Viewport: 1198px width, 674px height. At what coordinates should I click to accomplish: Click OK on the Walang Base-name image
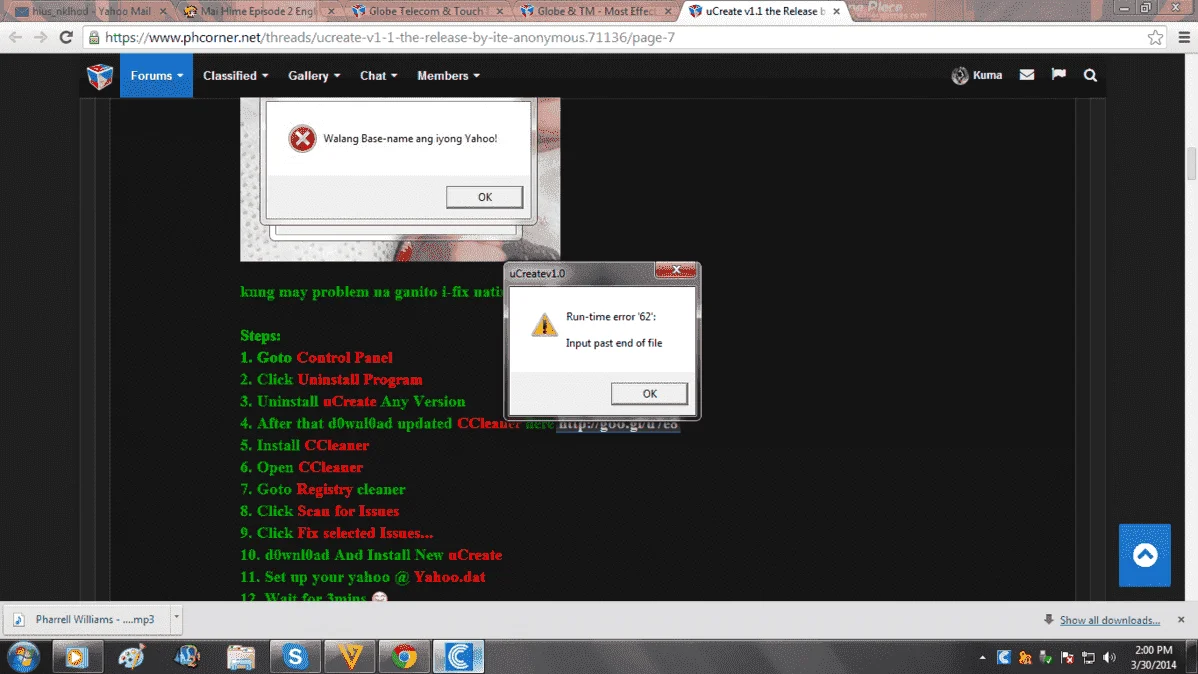(484, 197)
